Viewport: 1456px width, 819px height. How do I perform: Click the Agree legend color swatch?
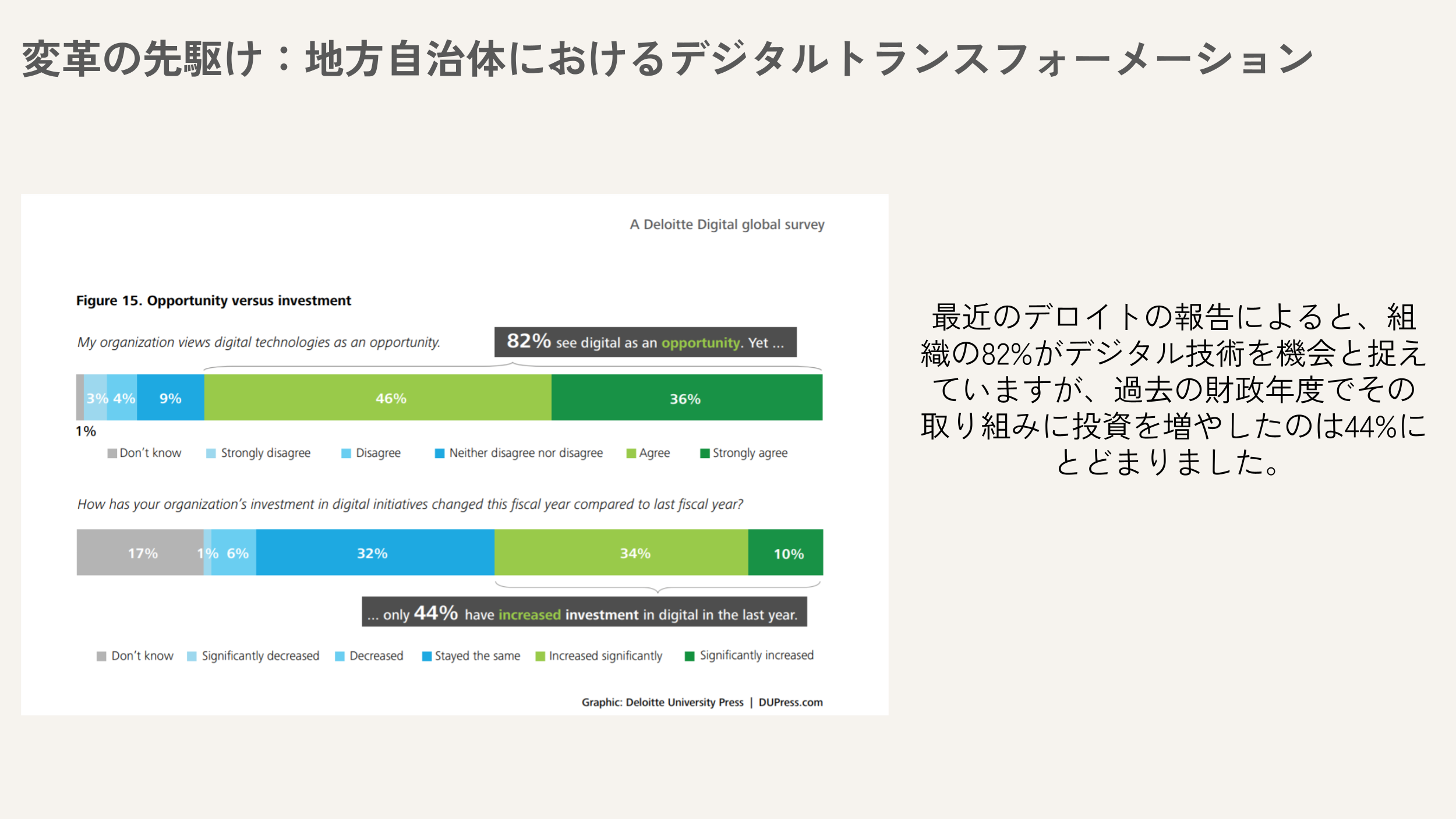631,453
